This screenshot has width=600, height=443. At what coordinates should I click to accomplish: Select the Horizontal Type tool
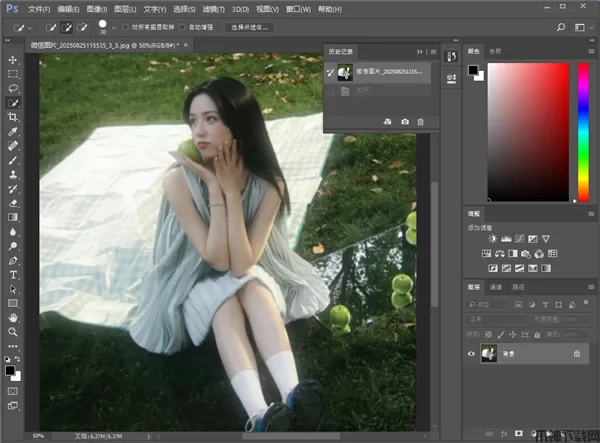coord(13,274)
